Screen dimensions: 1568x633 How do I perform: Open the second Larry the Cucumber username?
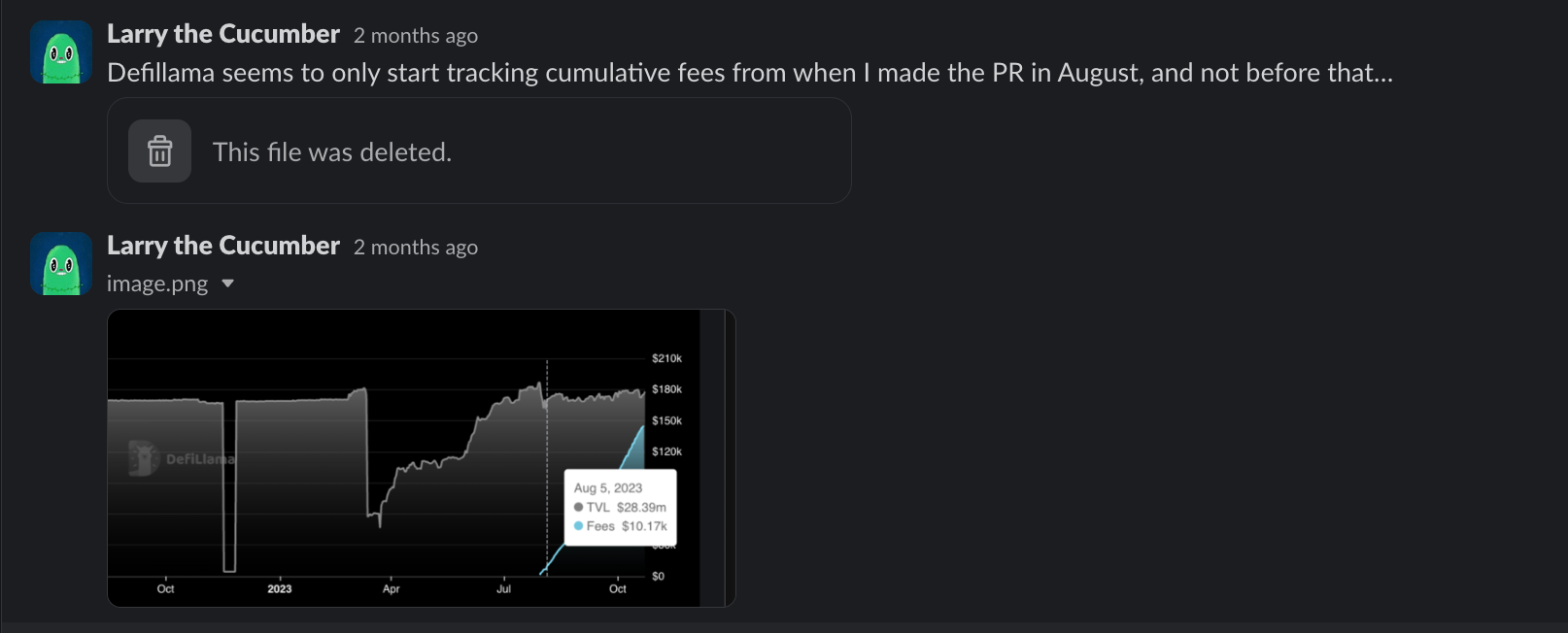point(223,246)
